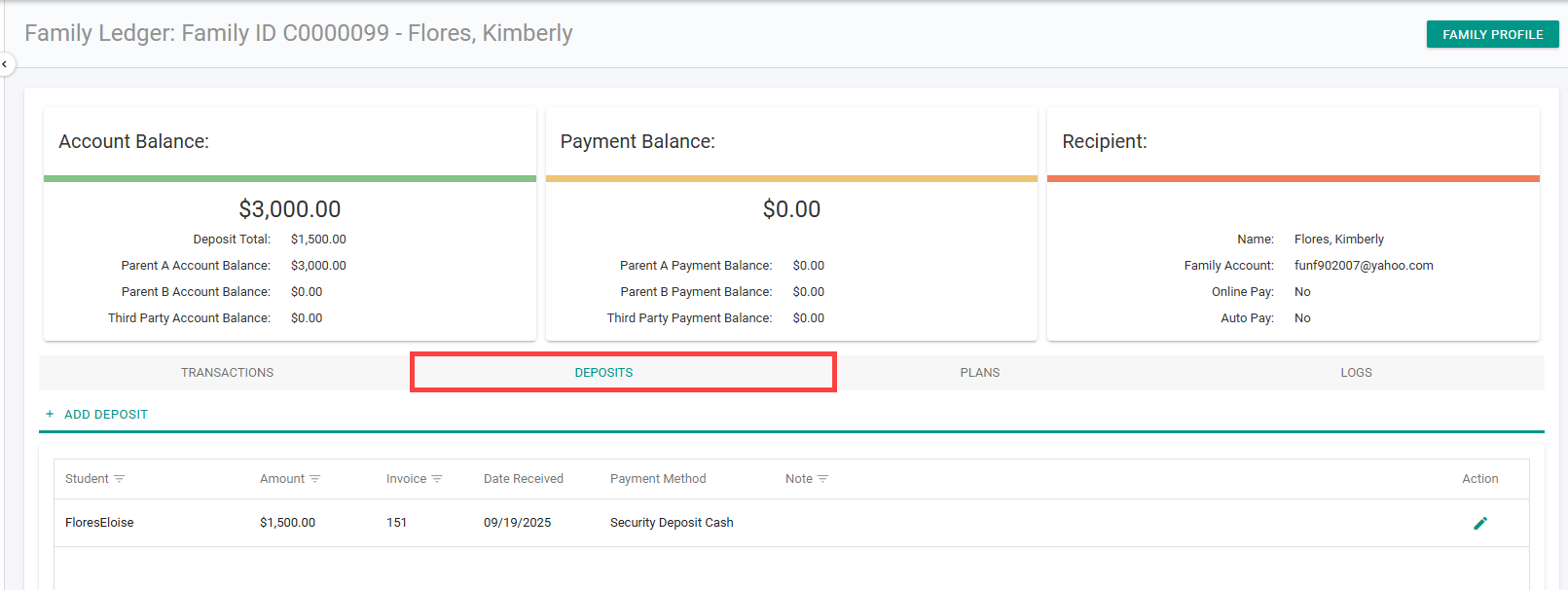
Task: Click the Payment Balance card heading
Action: (638, 141)
